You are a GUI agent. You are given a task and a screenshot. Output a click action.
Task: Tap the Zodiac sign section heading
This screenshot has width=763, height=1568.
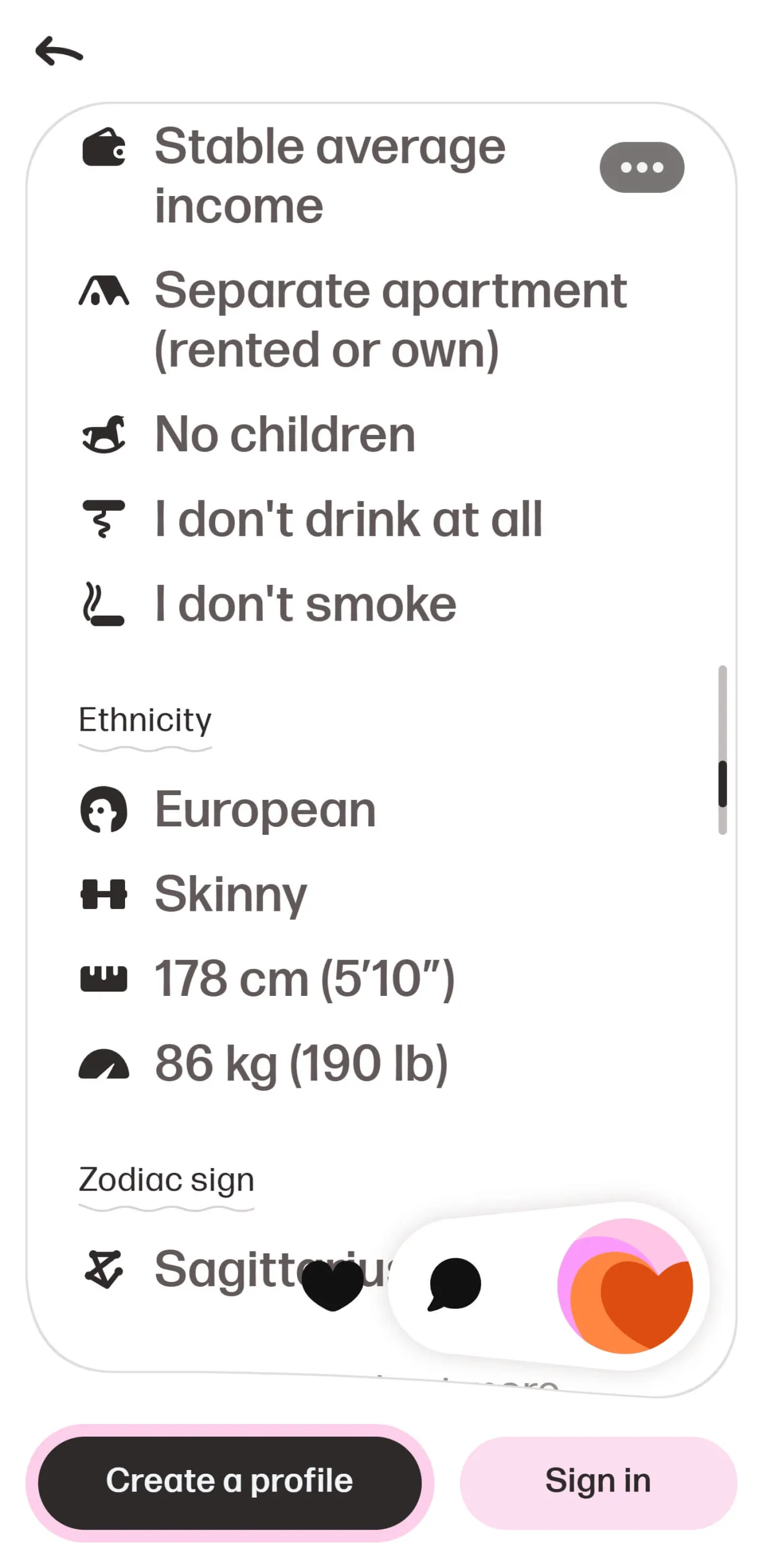click(166, 1180)
